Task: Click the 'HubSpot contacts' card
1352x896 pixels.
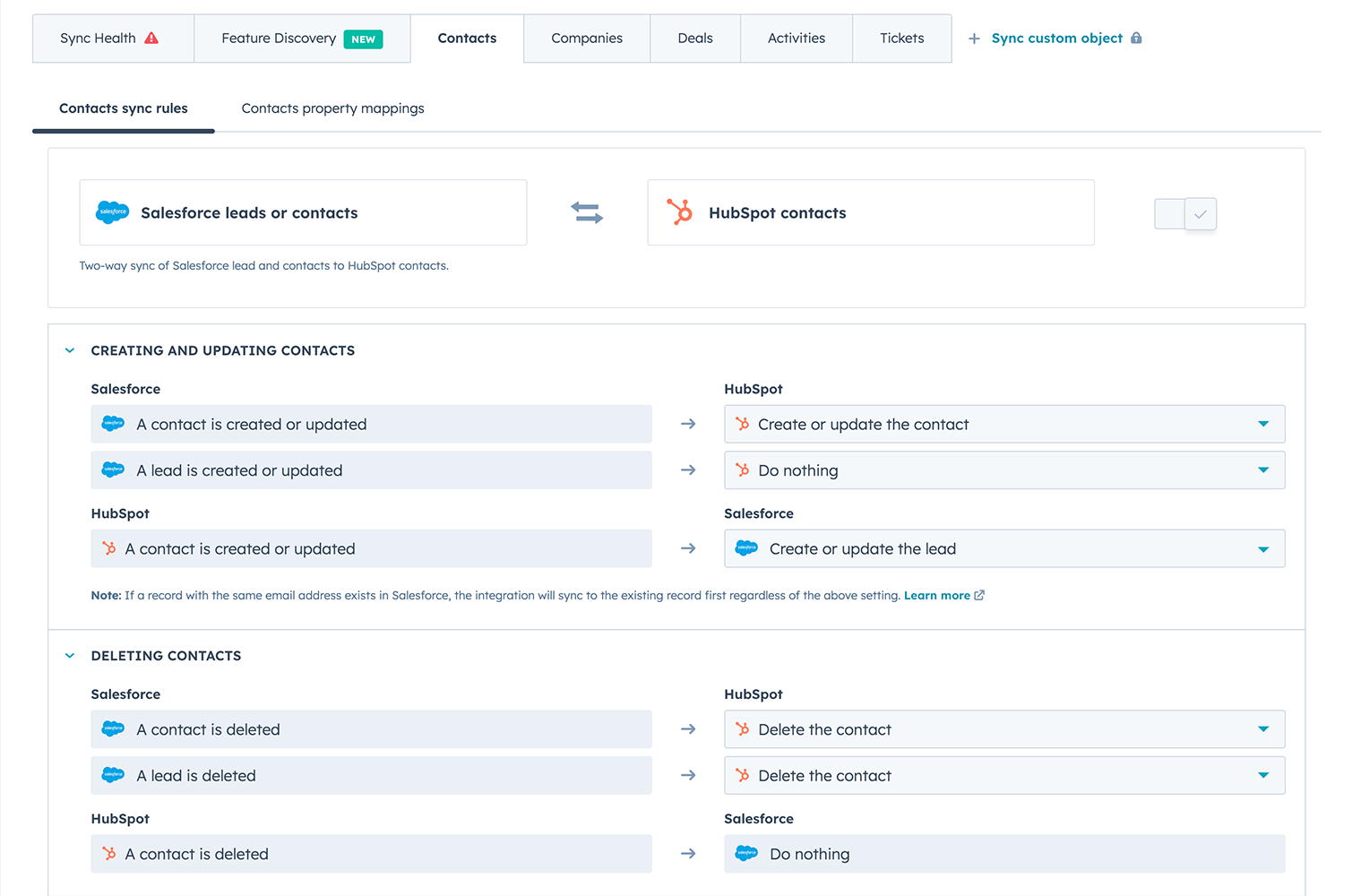Action: (x=871, y=212)
